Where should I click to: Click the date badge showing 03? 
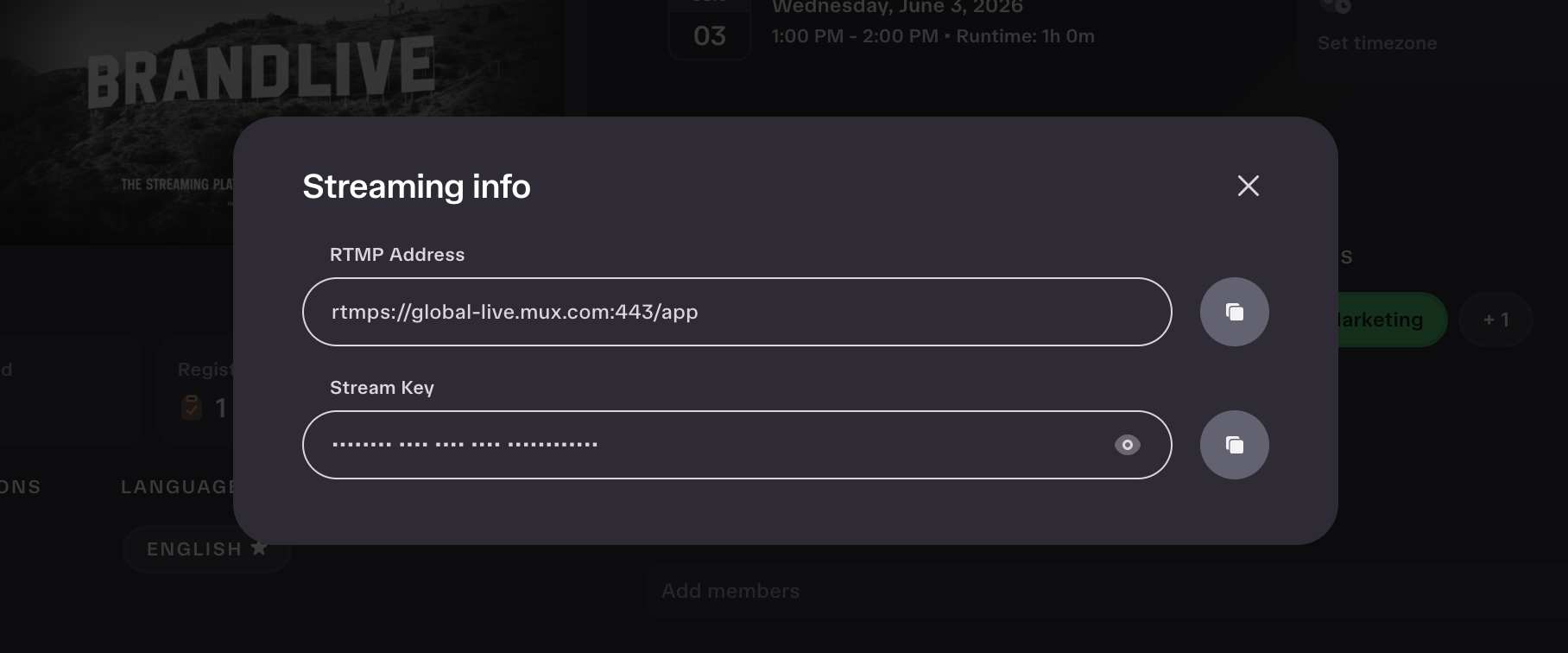coord(709,29)
